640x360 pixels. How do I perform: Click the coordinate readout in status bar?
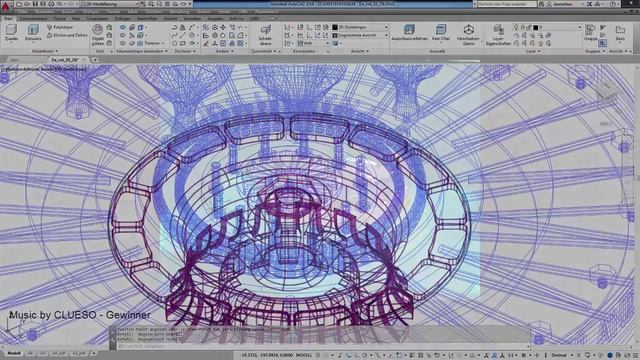[266, 355]
